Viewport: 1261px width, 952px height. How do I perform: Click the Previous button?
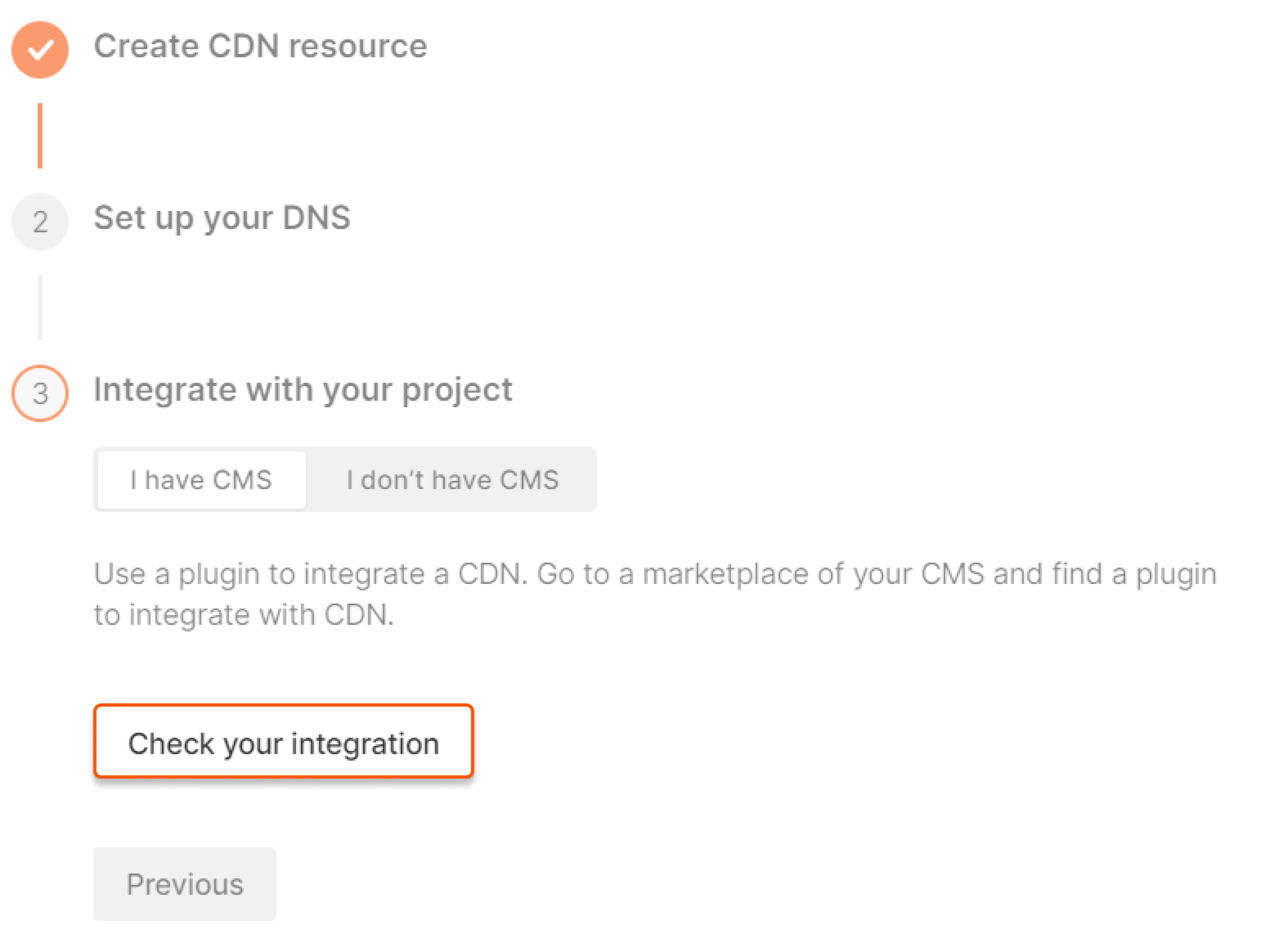click(185, 884)
